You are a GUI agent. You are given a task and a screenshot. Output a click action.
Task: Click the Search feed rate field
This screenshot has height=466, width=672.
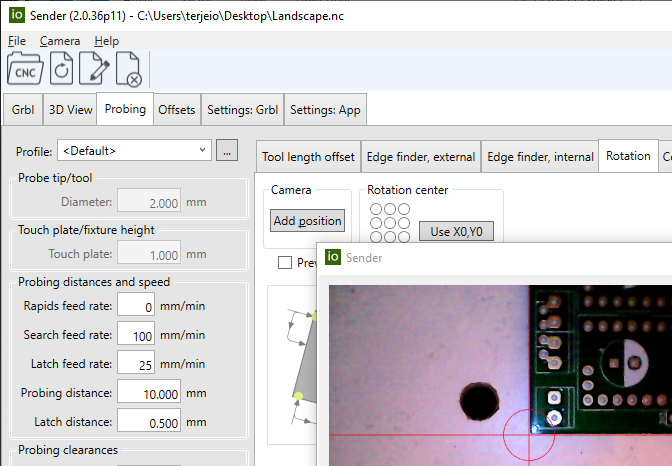click(136, 334)
